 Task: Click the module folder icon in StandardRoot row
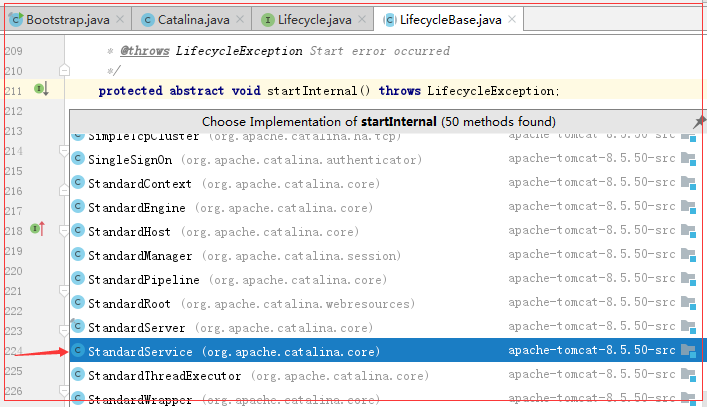[x=689, y=303]
